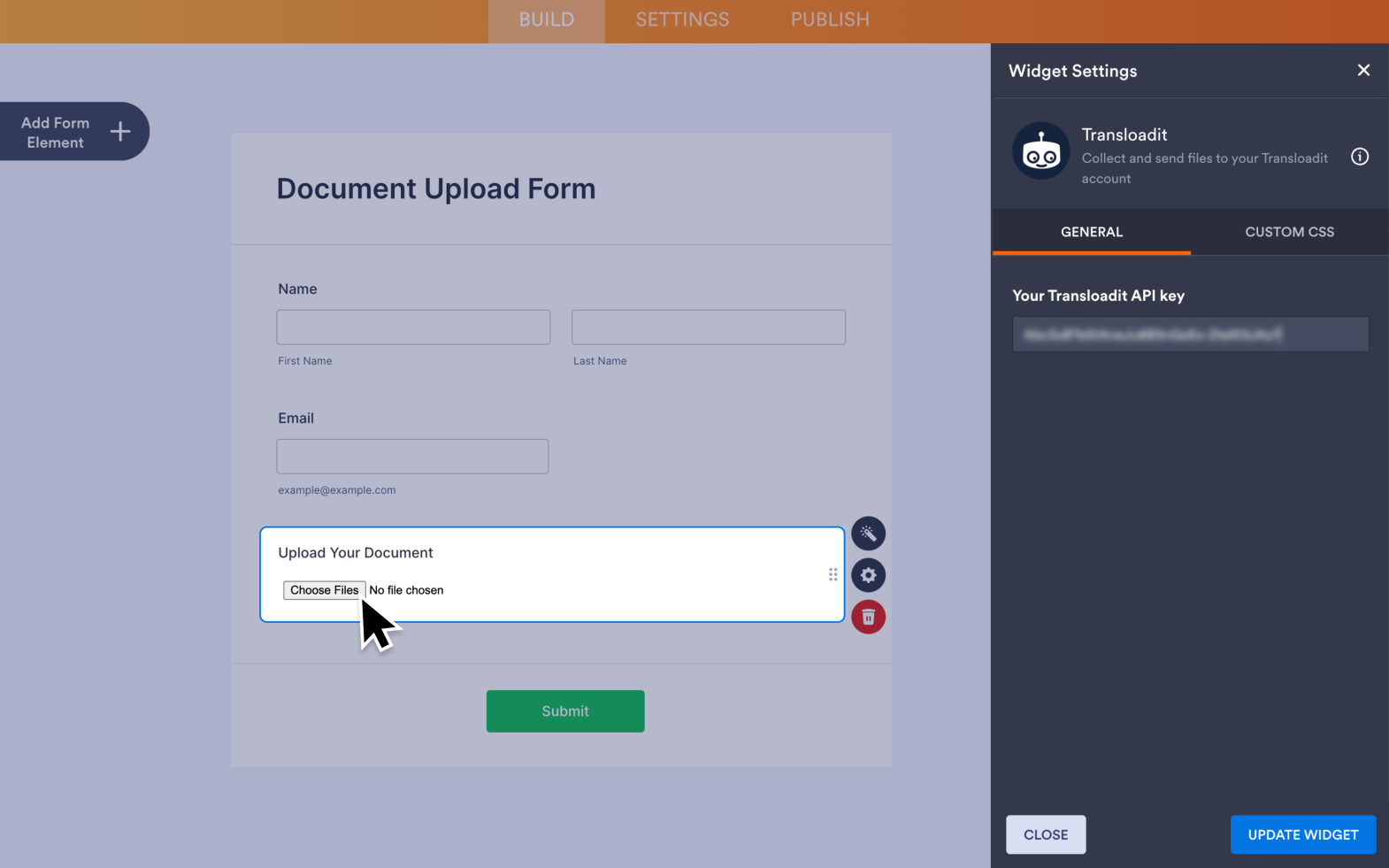Open the SETTINGS tab
Screen dimensions: 1389x868
click(x=682, y=20)
